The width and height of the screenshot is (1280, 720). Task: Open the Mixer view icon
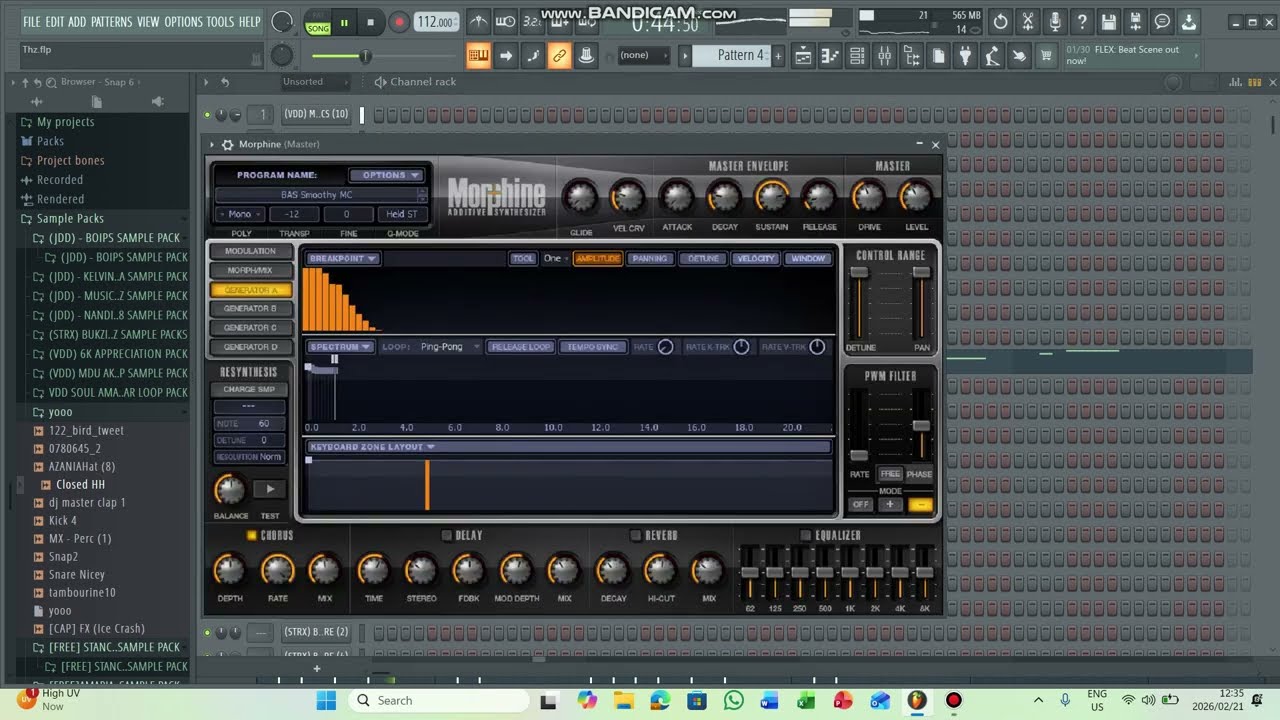(884, 56)
